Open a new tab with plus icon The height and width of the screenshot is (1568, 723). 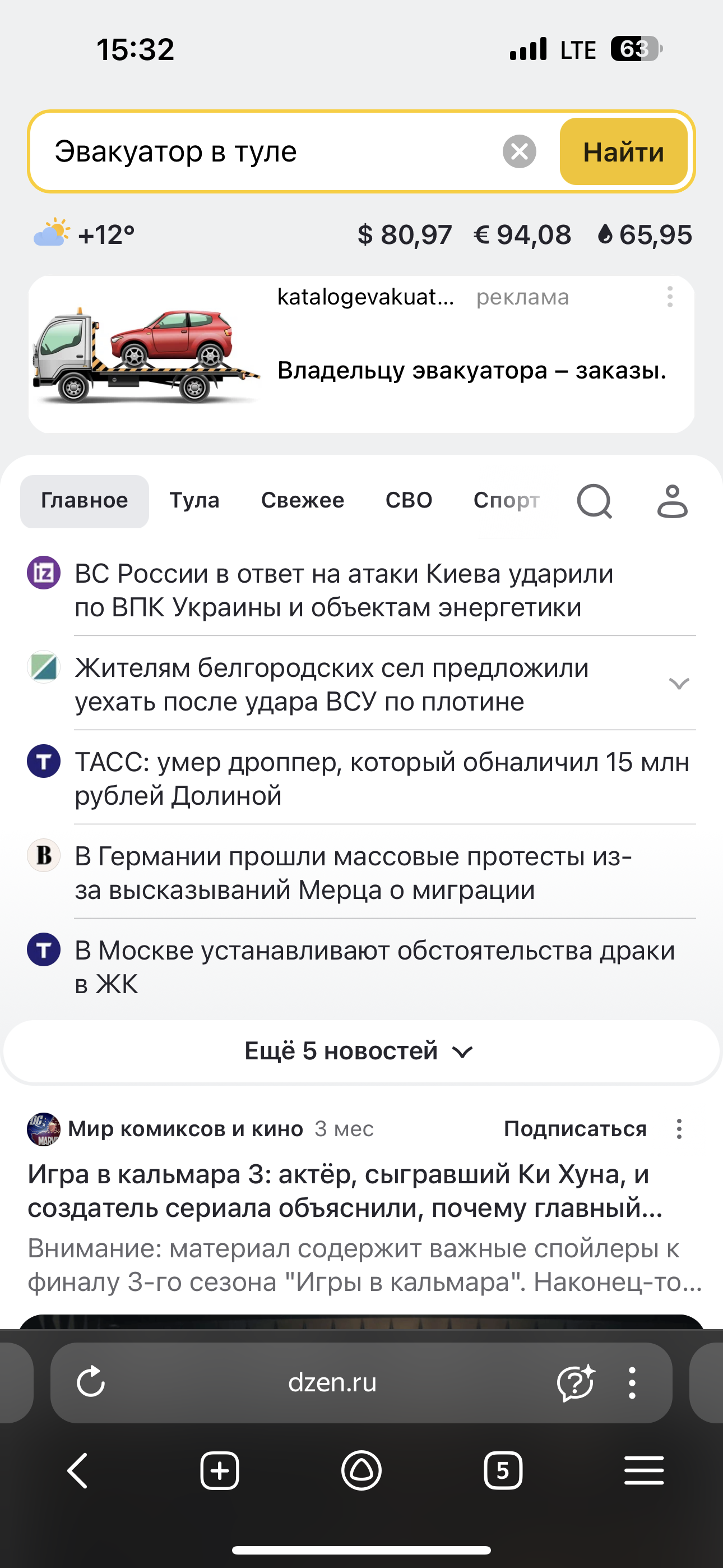[220, 1470]
